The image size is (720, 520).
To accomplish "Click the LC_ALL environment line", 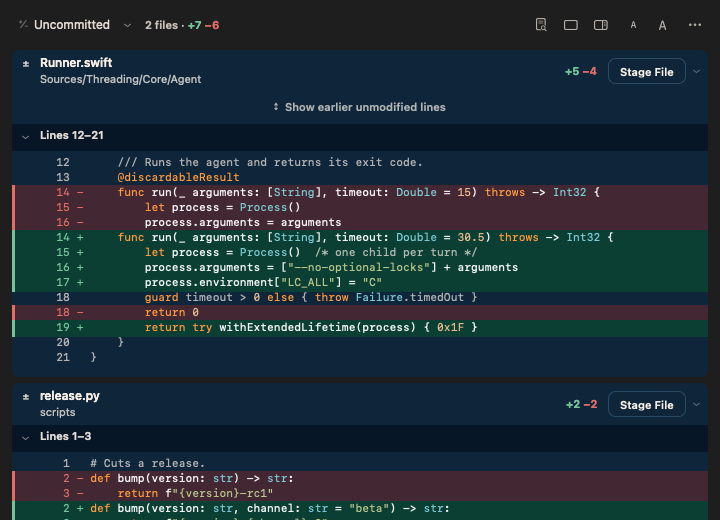I will [360, 283].
